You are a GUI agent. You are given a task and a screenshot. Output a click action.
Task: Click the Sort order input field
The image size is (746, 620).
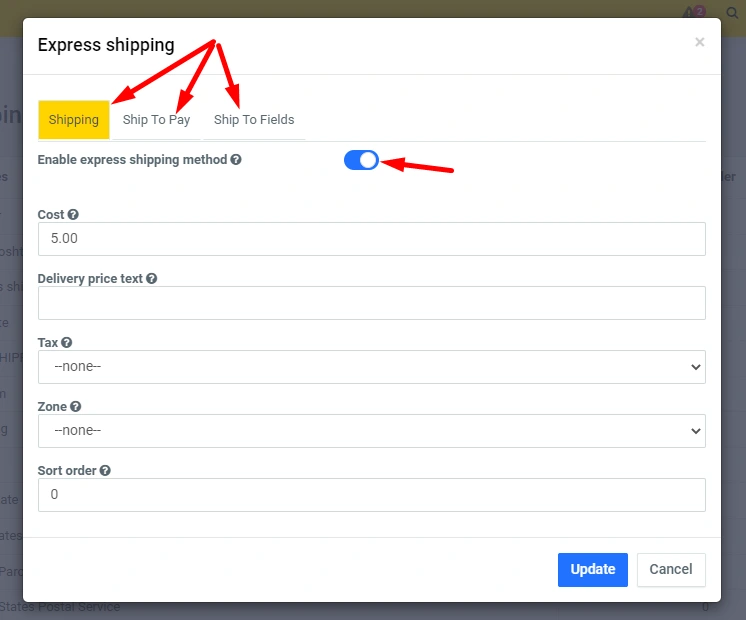371,495
